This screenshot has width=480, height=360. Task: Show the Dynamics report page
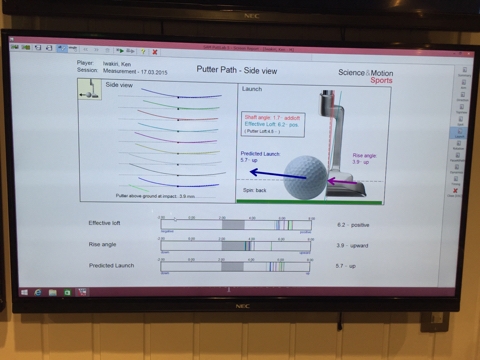click(x=457, y=169)
